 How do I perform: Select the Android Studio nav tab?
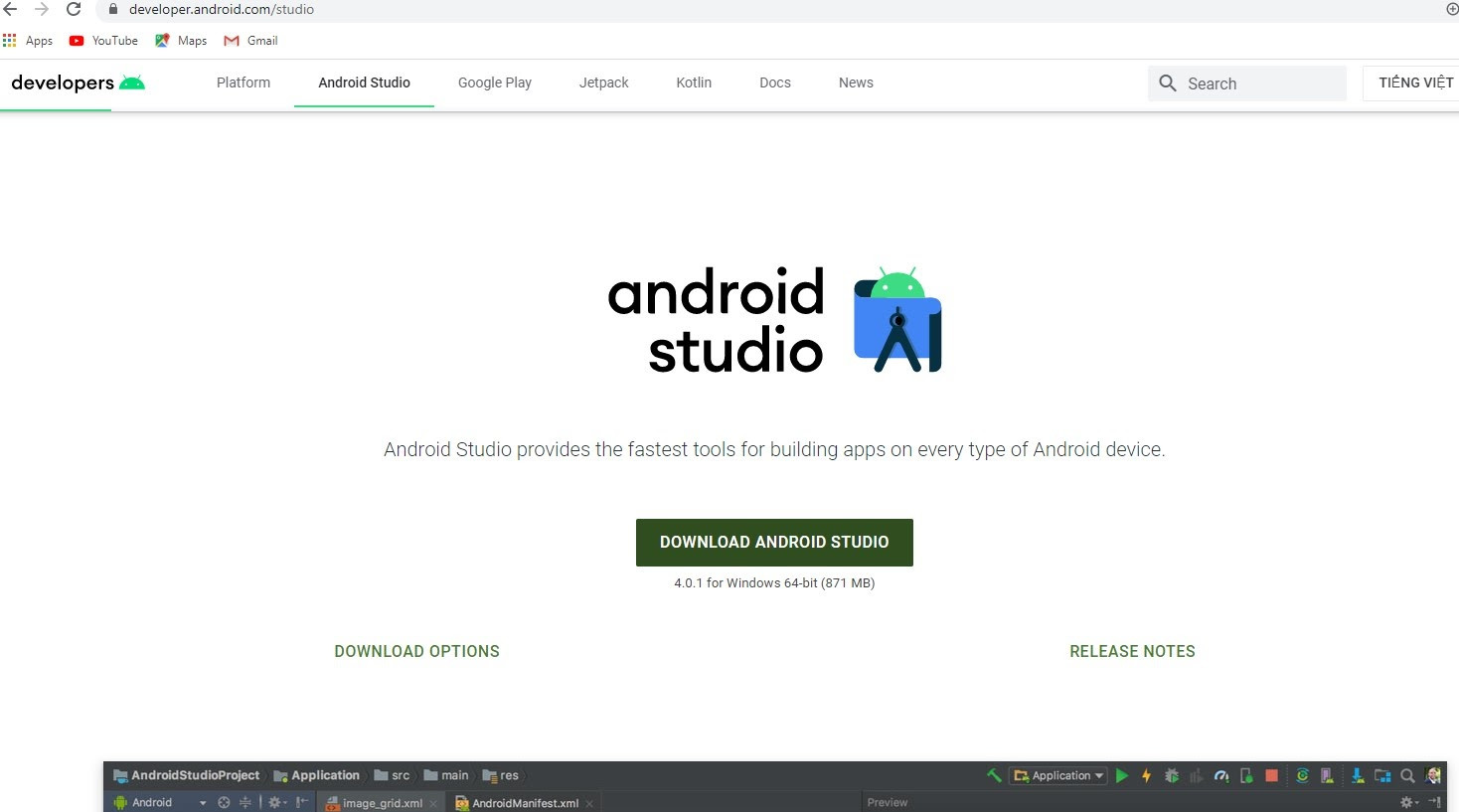364,82
